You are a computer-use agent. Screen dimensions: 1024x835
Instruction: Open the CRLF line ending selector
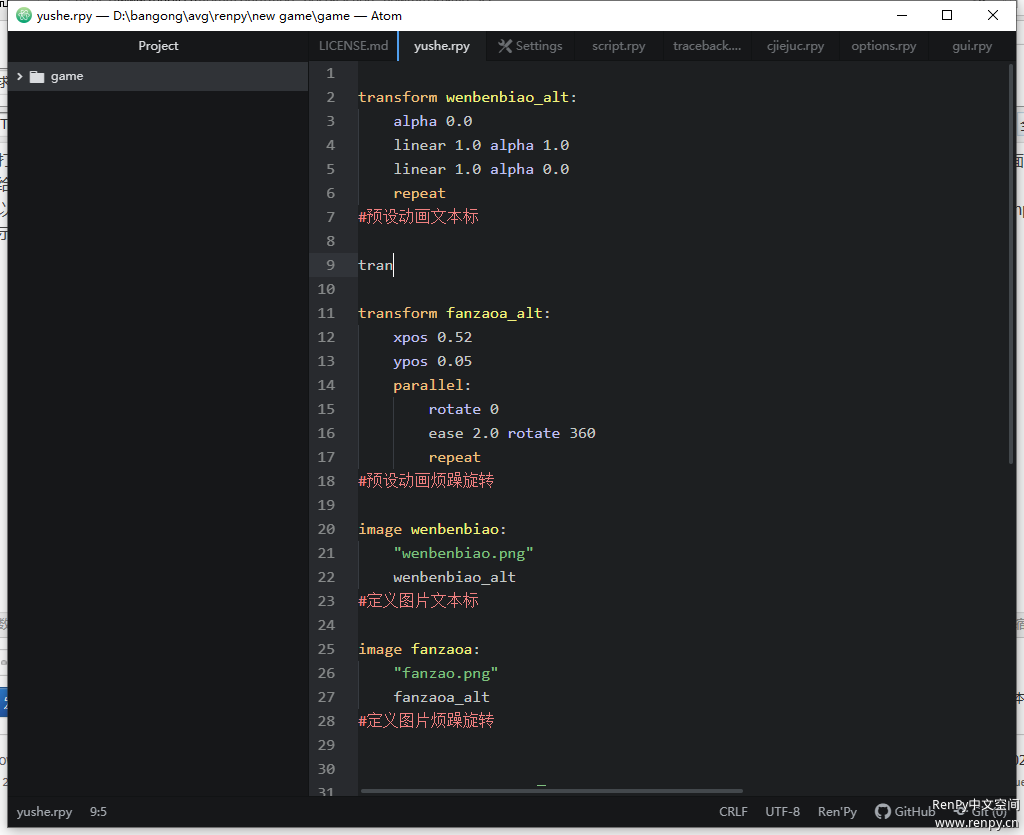(x=733, y=812)
